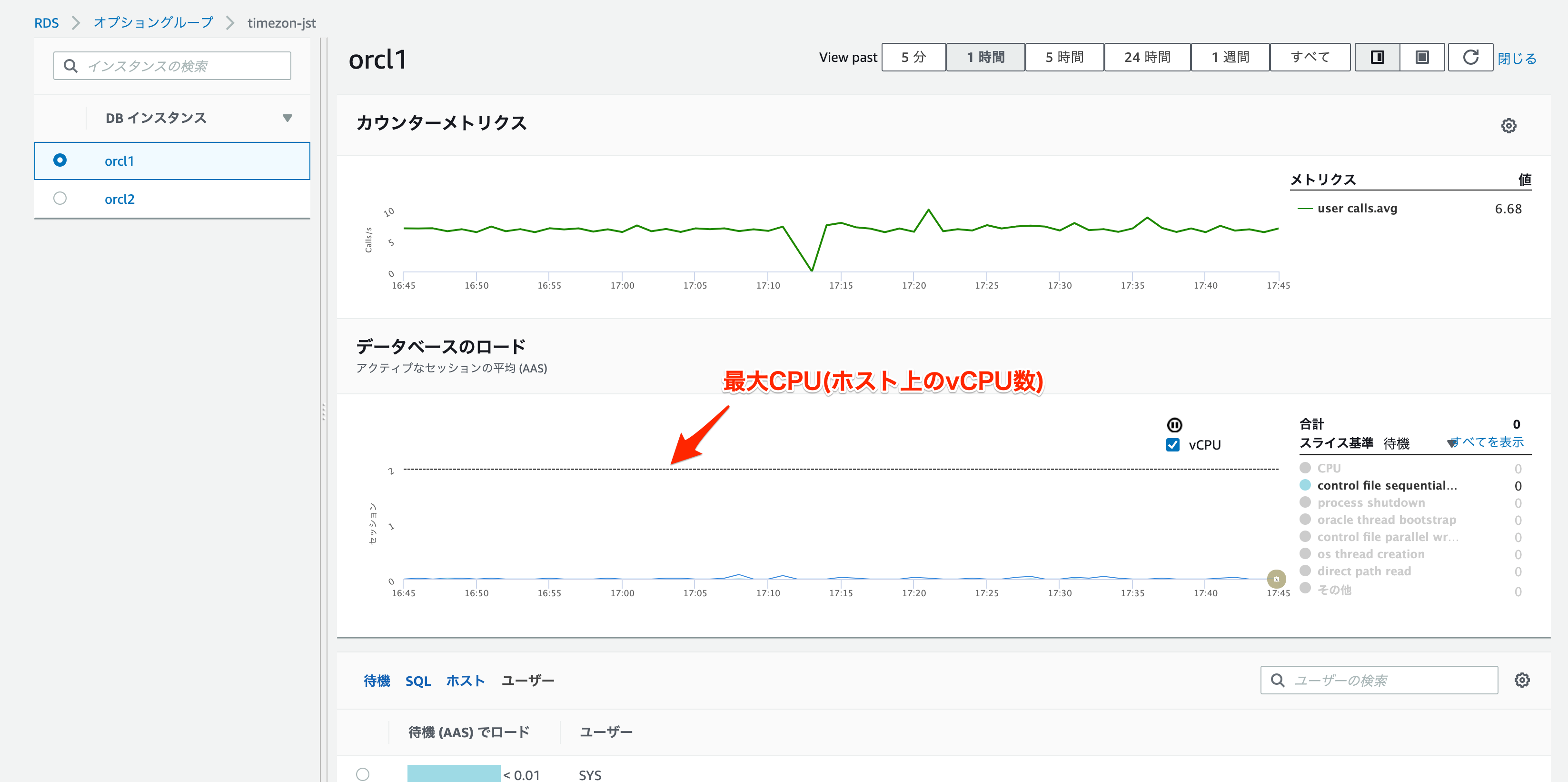The width and height of the screenshot is (1568, 782).
Task: Select the SYS row radio button
Action: coord(363,774)
